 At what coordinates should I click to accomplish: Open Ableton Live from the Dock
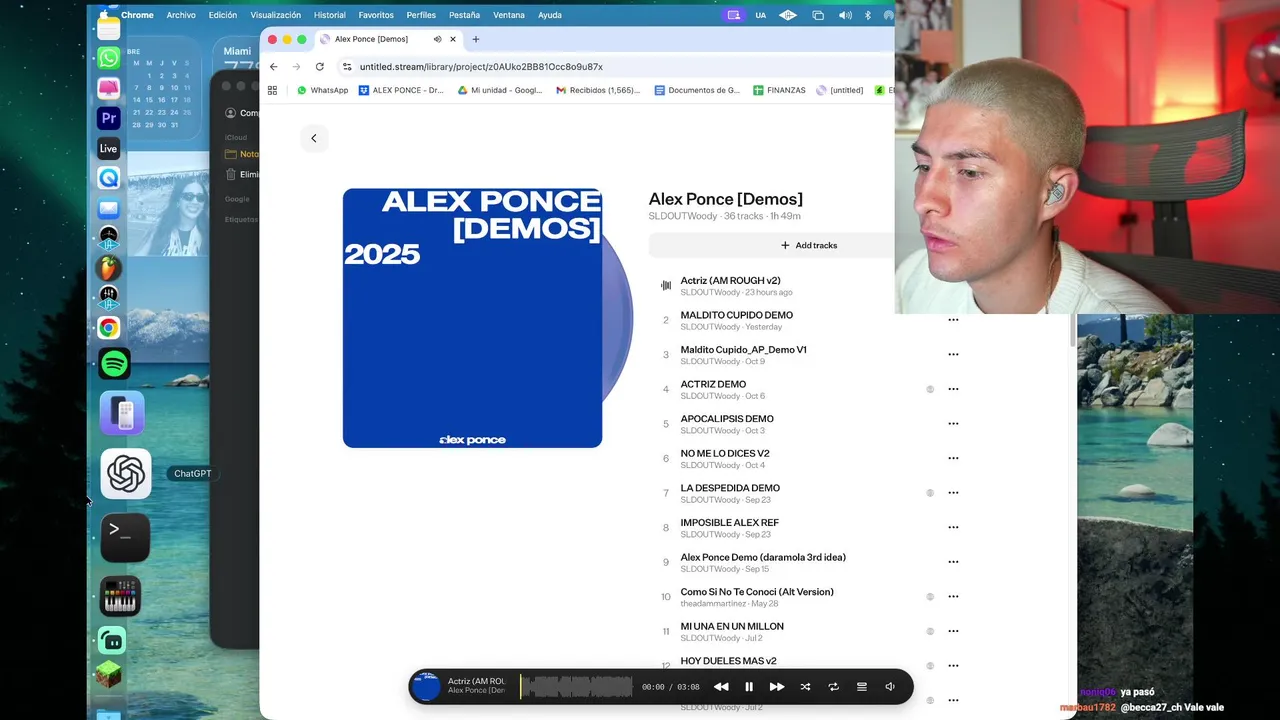click(109, 148)
